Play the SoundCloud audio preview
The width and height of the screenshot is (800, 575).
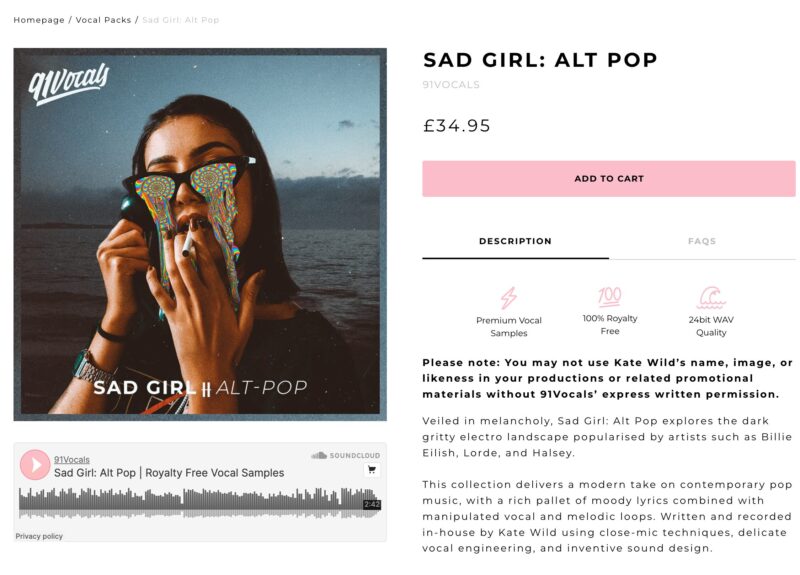(35, 465)
